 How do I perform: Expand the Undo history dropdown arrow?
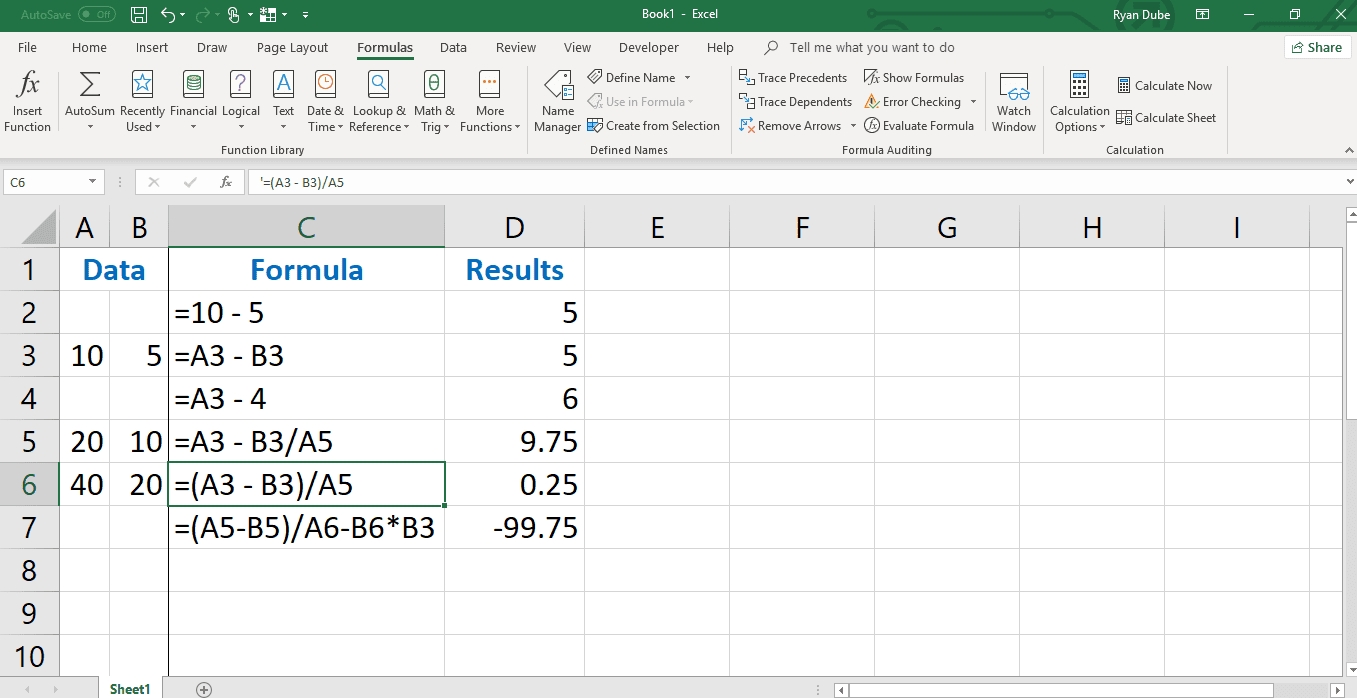click(183, 15)
